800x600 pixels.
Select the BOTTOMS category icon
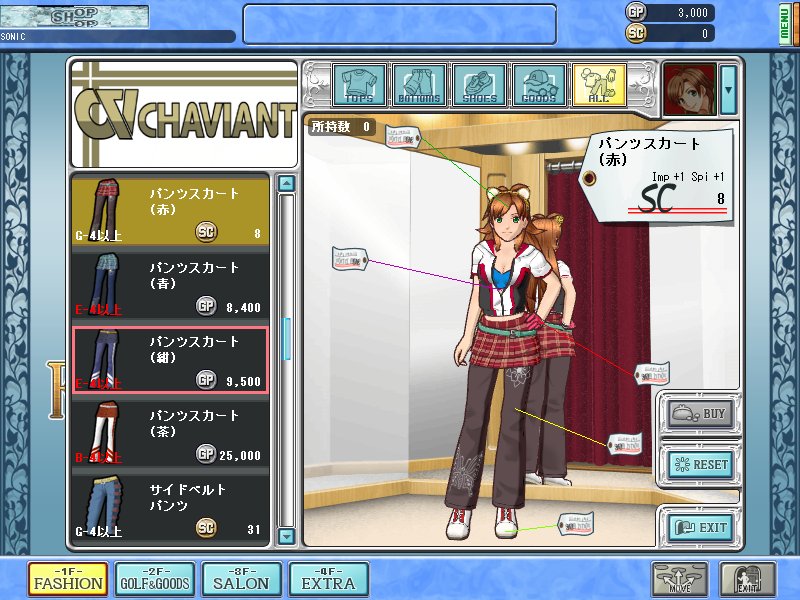pos(419,85)
